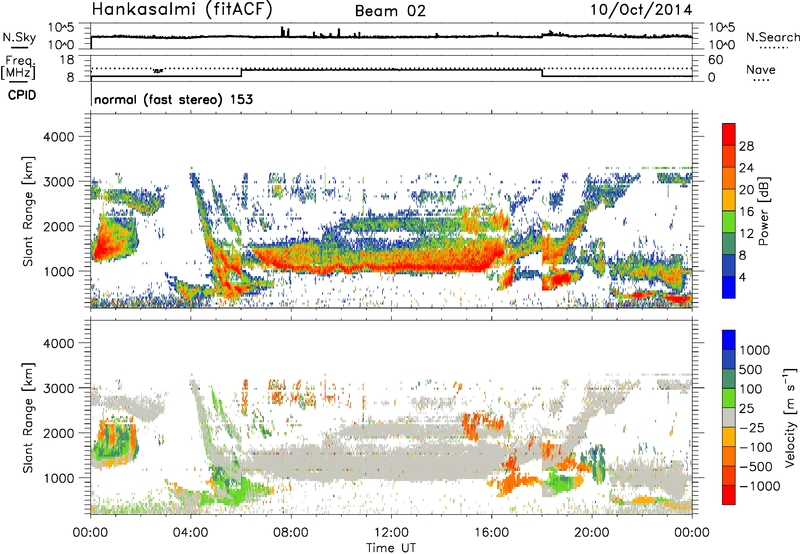Click the "500" label on Velocity colorbar
Viewport: 800px width, 554px height.
click(x=751, y=369)
